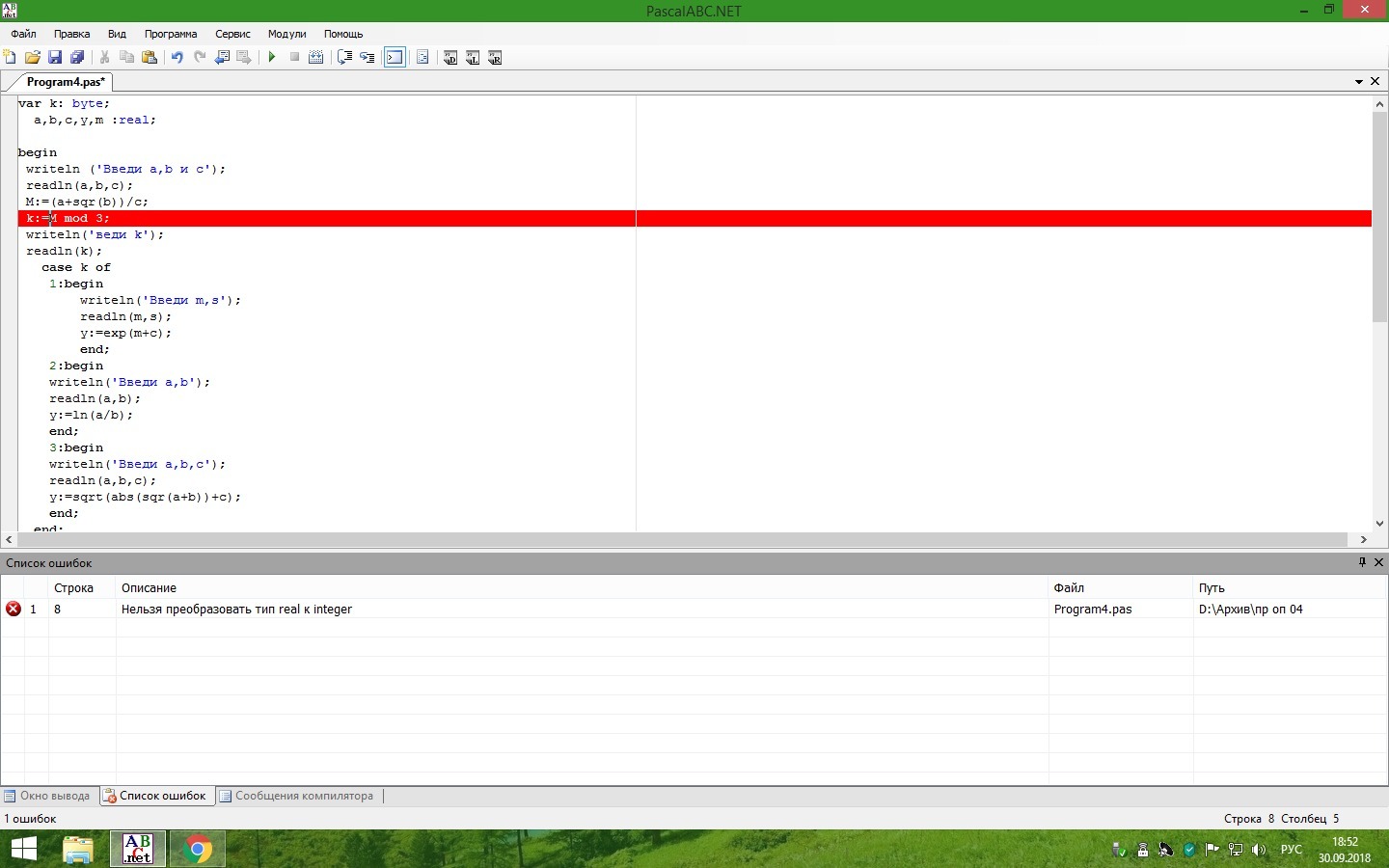Toggle auto-hide pin of the error list panel
Viewport: 1389px width, 868px height.
tap(1362, 562)
